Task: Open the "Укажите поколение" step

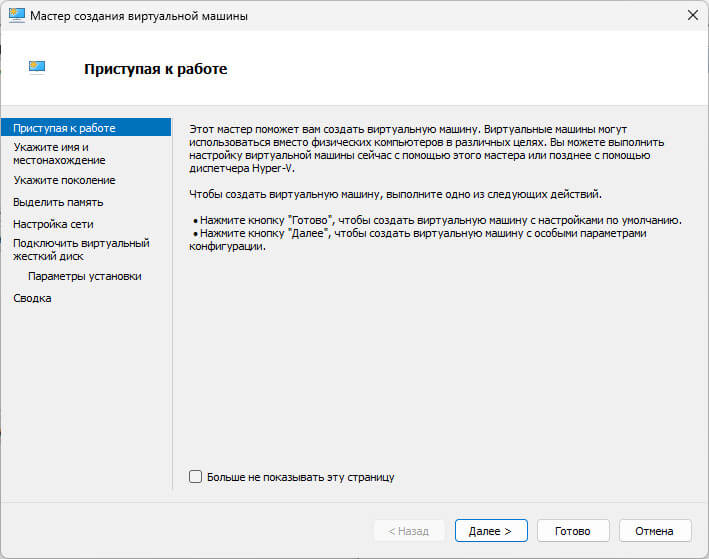Action: (64, 180)
